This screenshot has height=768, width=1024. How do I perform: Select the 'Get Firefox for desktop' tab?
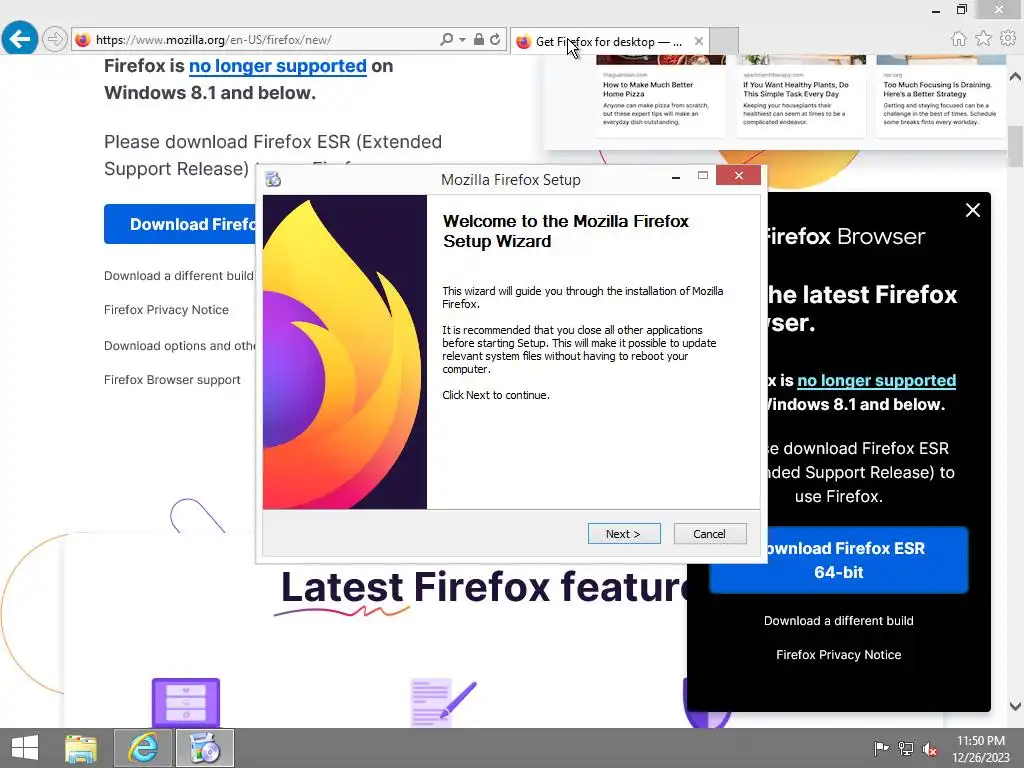pos(607,41)
